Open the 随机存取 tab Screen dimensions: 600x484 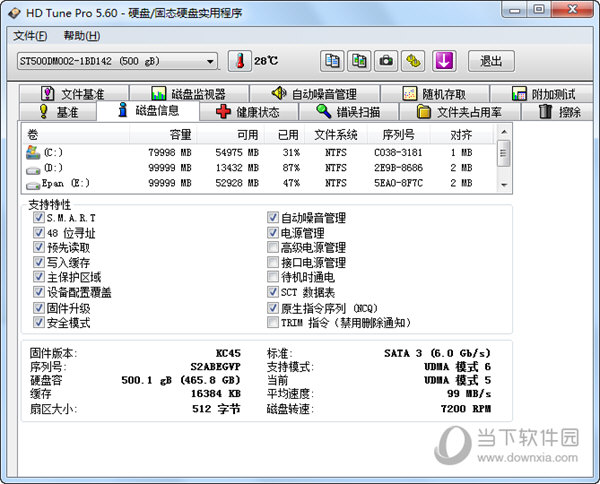(x=435, y=94)
